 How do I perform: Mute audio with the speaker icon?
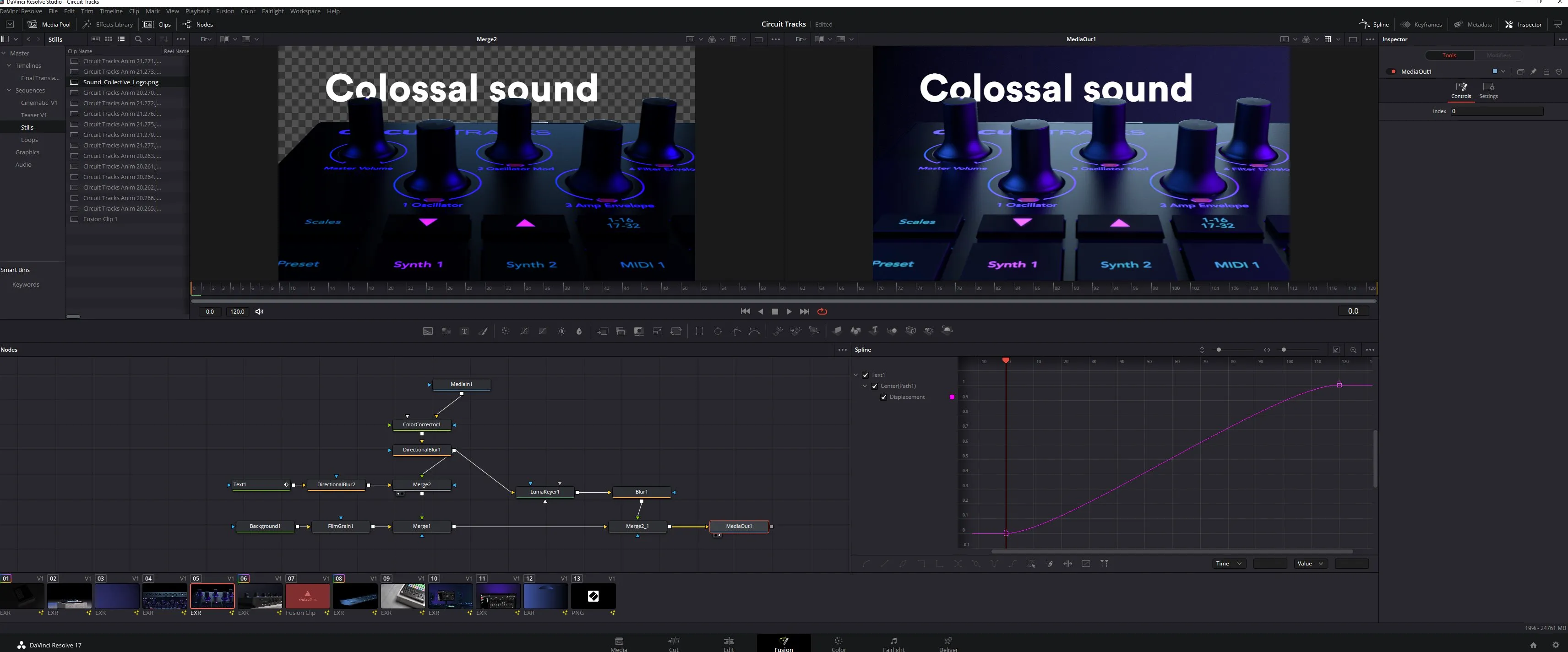[x=259, y=312]
